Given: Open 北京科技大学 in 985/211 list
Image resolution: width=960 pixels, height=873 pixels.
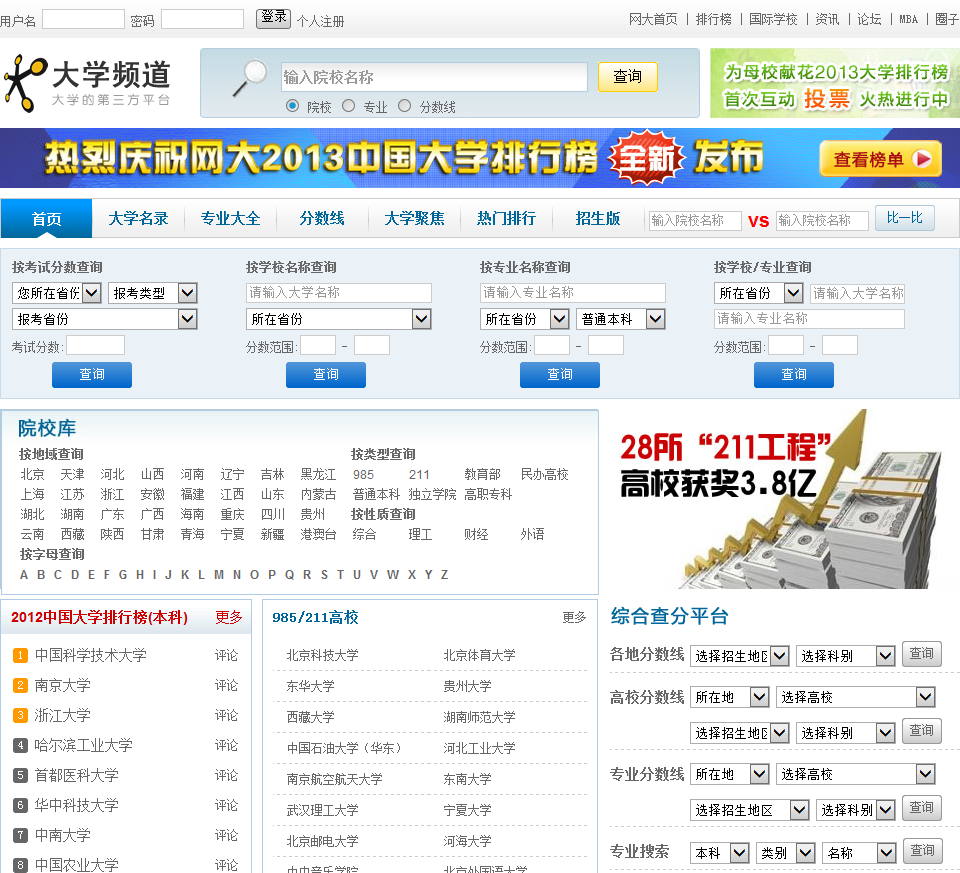Looking at the screenshot, I should click(x=323, y=655).
